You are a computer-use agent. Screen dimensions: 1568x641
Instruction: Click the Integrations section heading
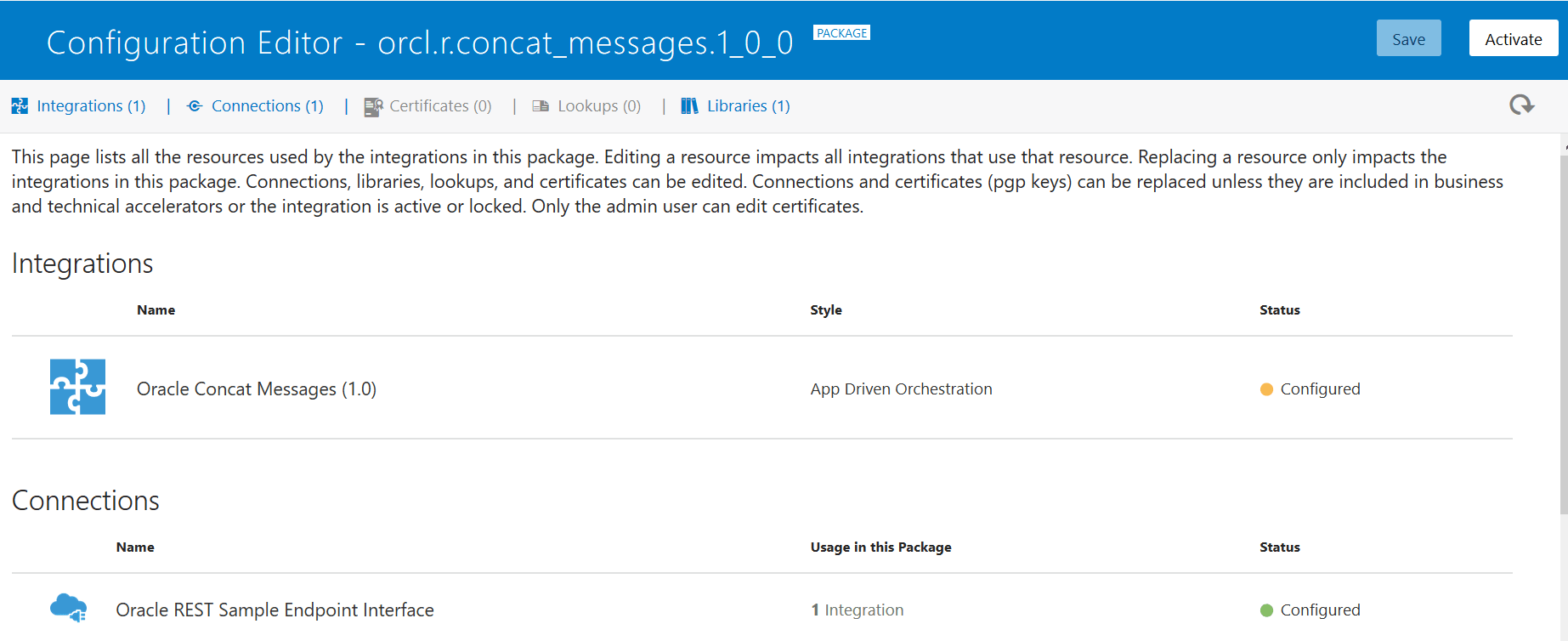click(x=82, y=264)
